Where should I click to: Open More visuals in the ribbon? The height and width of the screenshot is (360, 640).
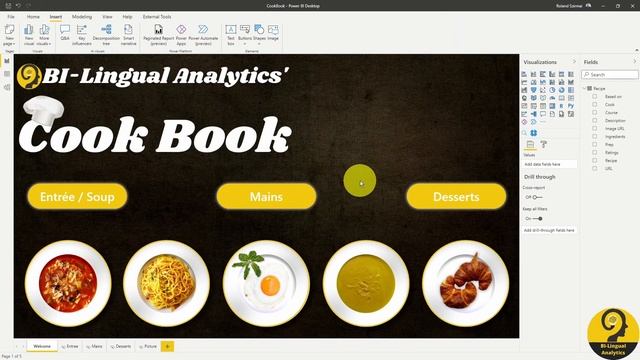[44, 35]
